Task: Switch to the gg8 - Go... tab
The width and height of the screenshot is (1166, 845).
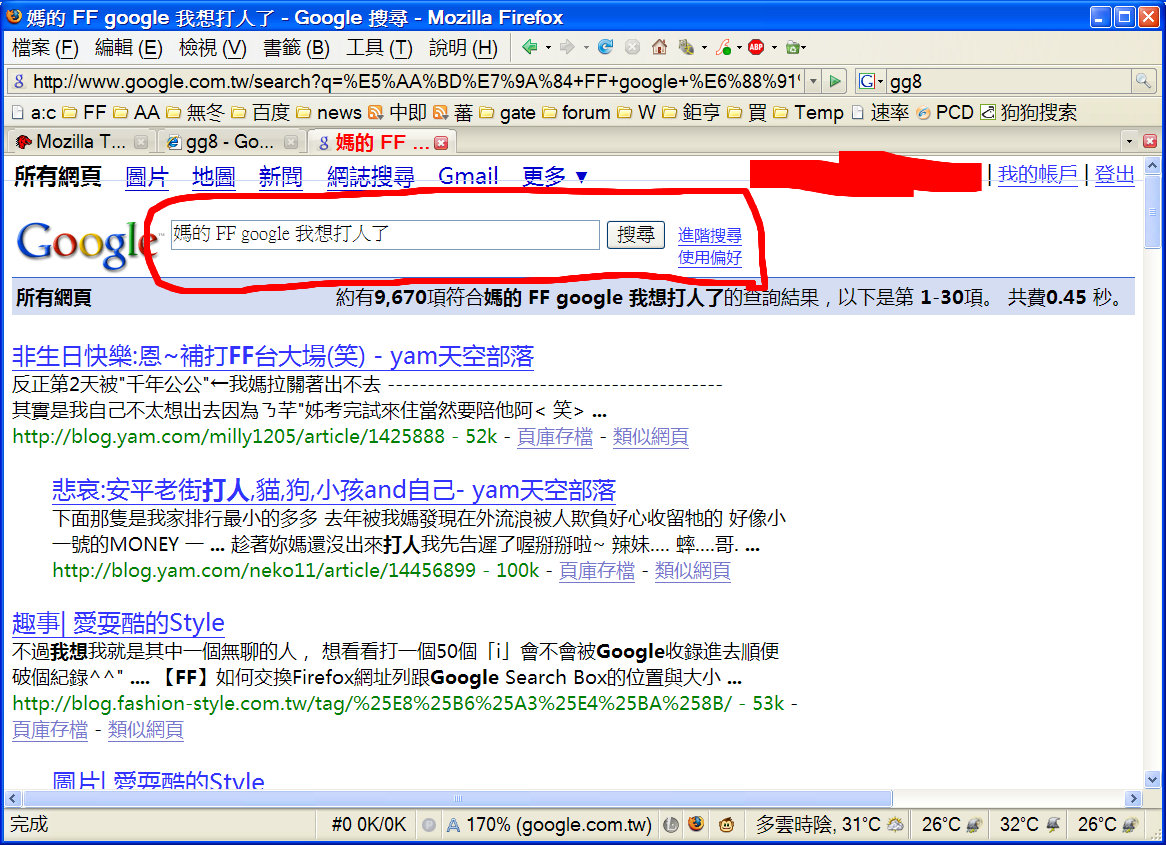Action: pos(231,141)
